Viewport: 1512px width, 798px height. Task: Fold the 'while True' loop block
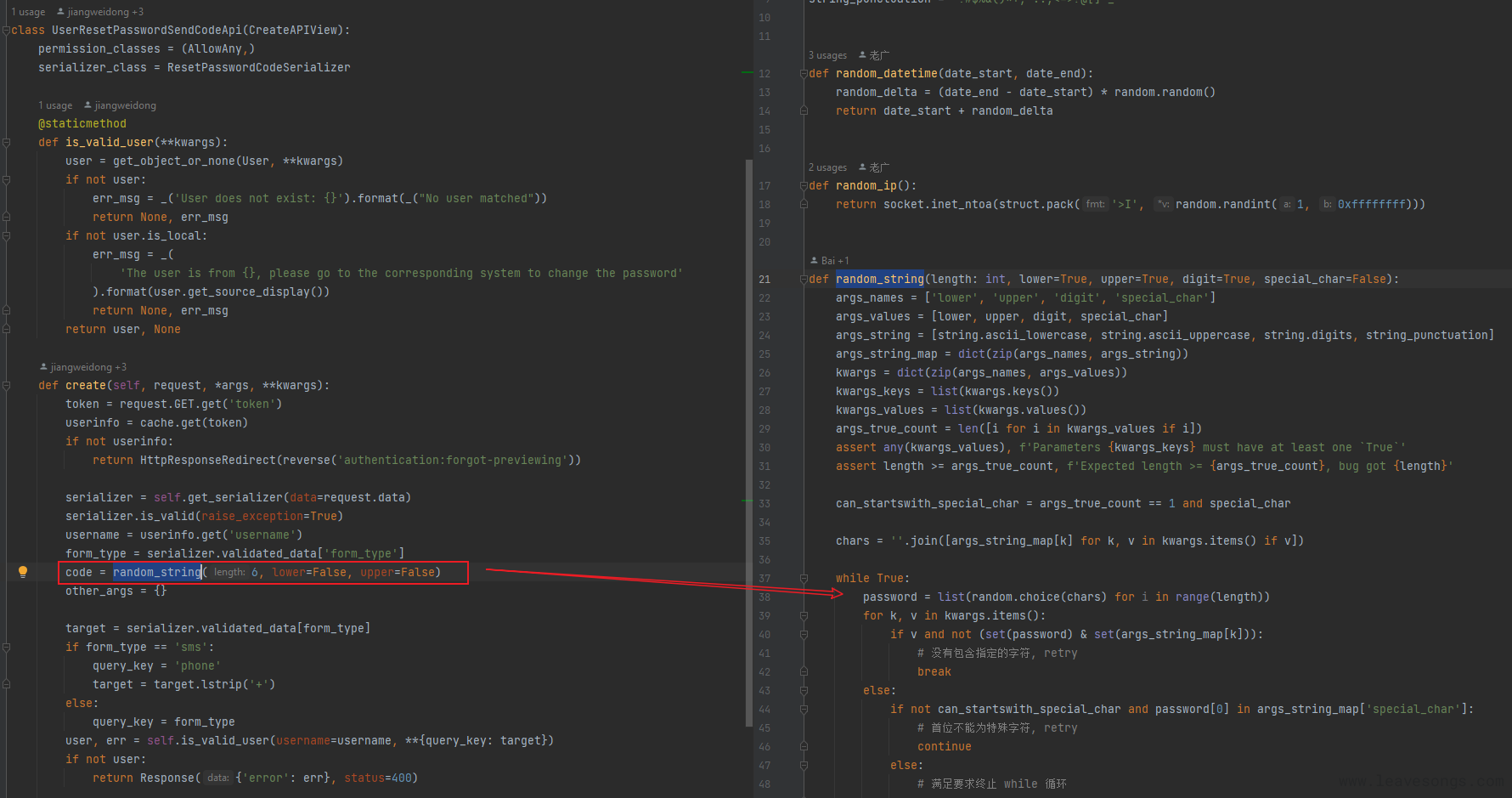pos(804,579)
